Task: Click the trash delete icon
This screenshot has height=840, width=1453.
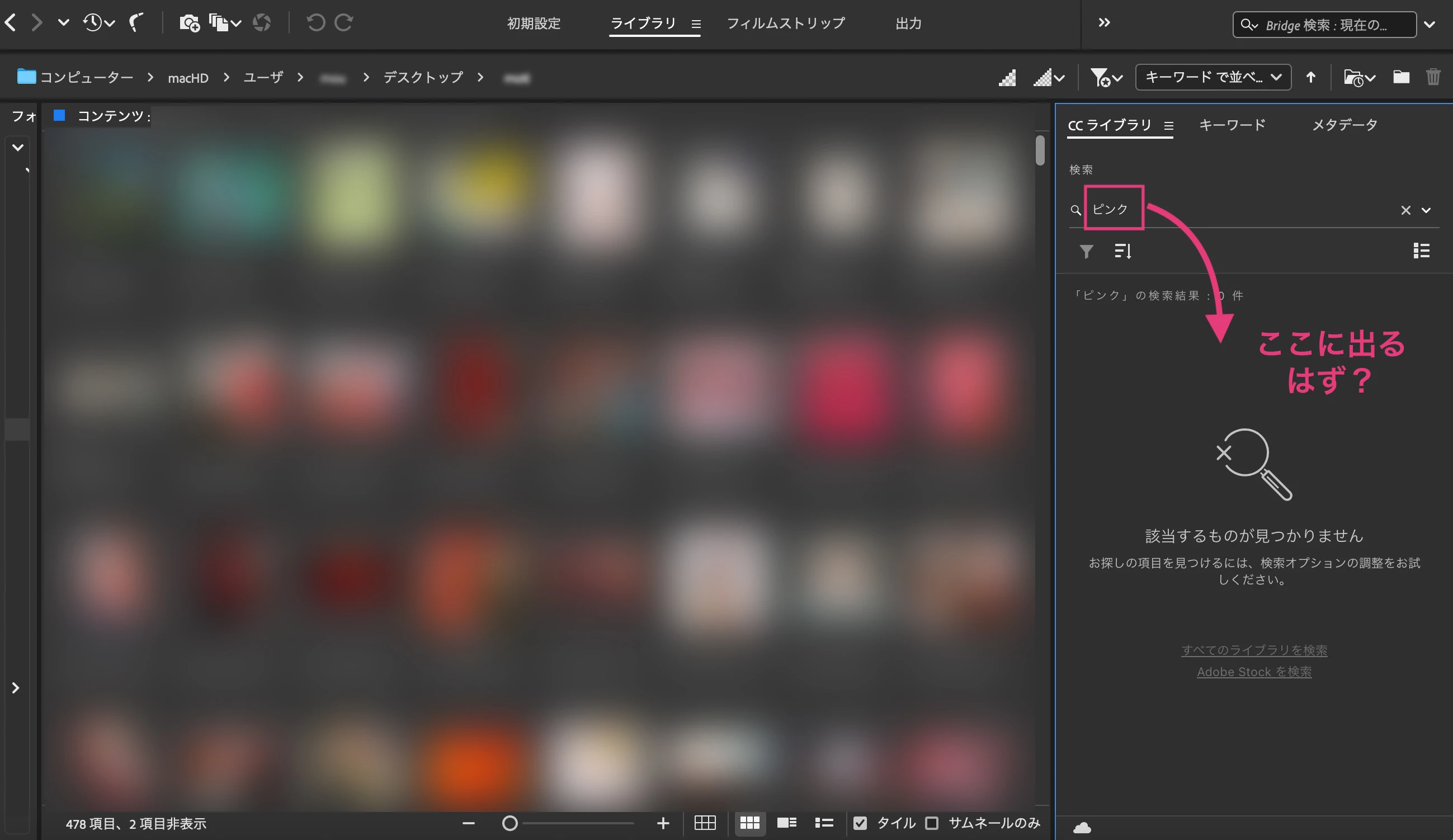Action: coord(1433,77)
